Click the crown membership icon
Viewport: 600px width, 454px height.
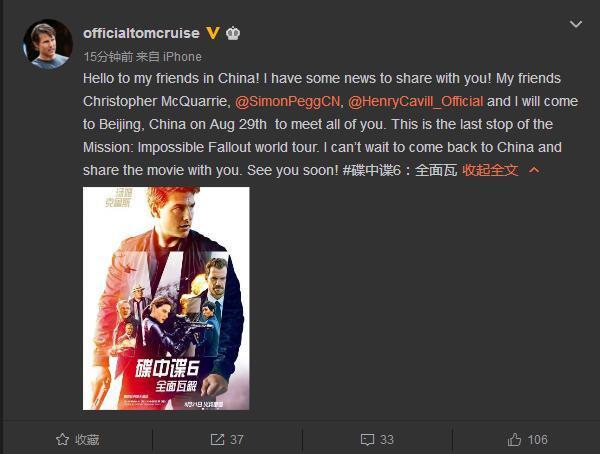click(x=233, y=33)
